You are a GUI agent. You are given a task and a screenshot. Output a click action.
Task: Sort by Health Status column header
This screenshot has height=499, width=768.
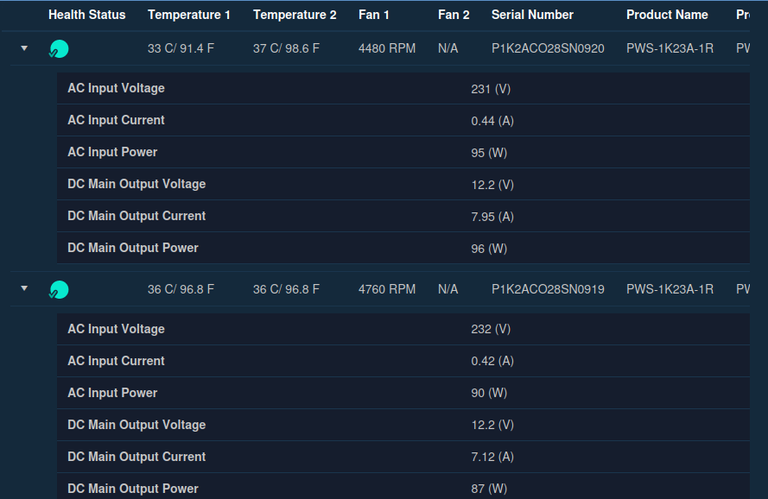click(x=87, y=15)
